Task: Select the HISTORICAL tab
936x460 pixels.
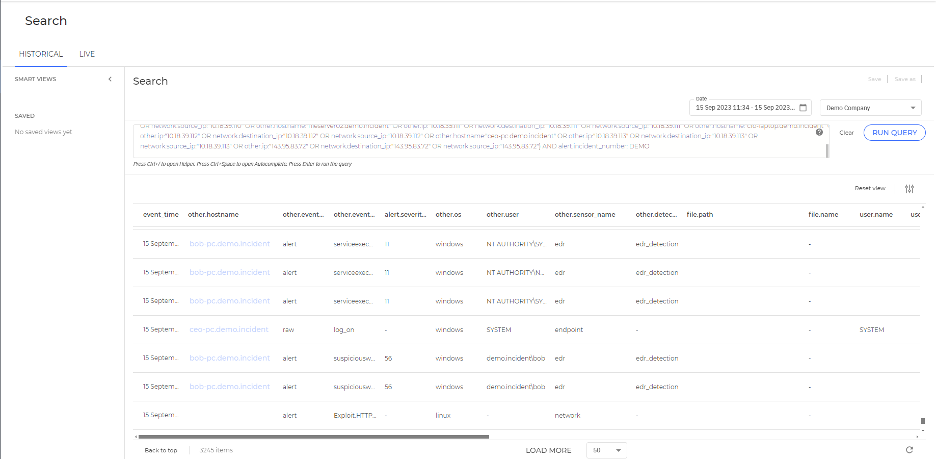Action: [40, 54]
